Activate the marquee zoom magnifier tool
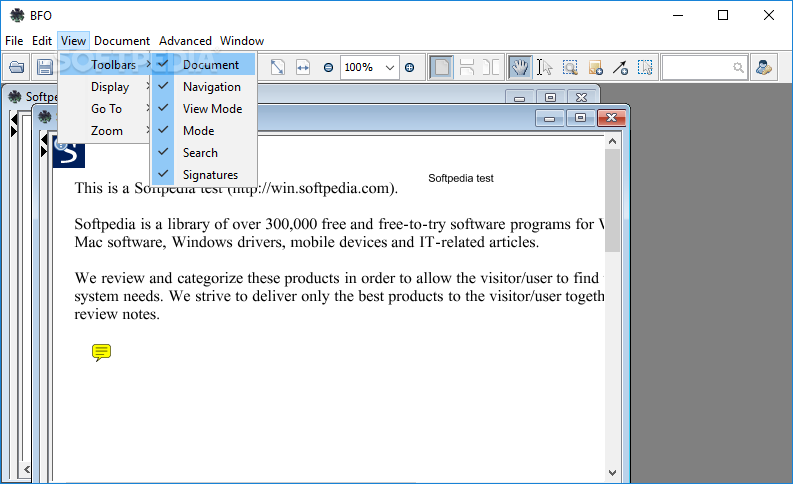The height and width of the screenshot is (484, 793). click(570, 67)
